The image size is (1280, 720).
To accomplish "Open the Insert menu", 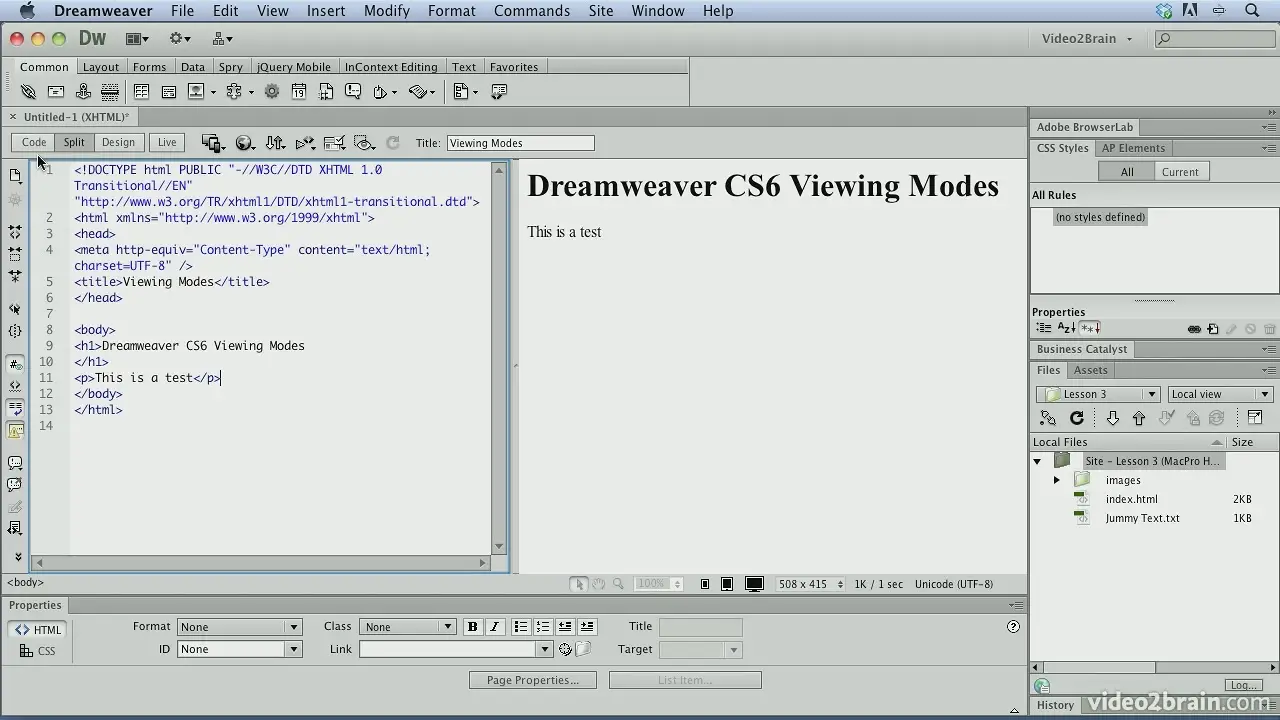I will point(326,11).
